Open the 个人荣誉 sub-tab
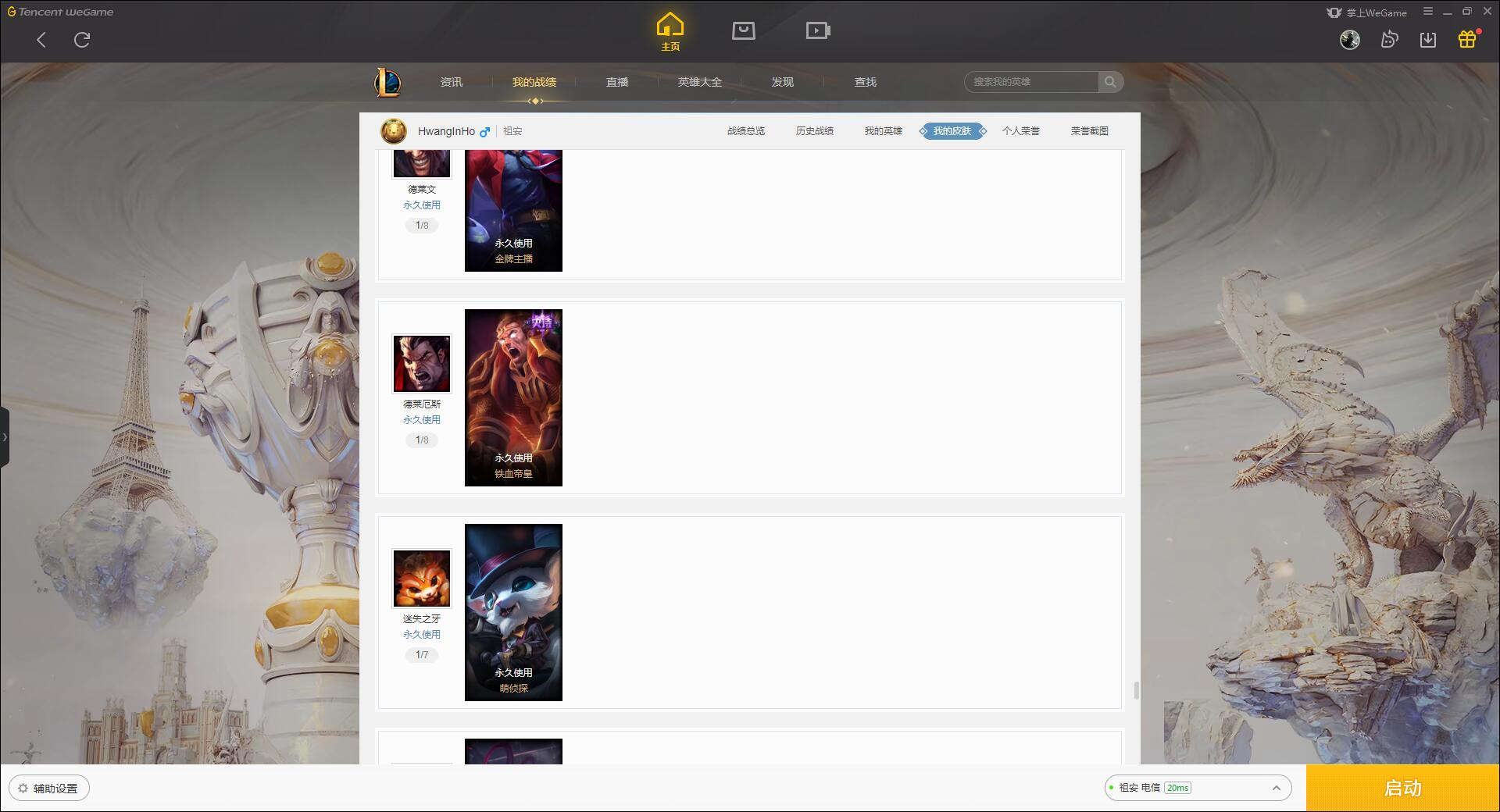 click(x=1021, y=131)
